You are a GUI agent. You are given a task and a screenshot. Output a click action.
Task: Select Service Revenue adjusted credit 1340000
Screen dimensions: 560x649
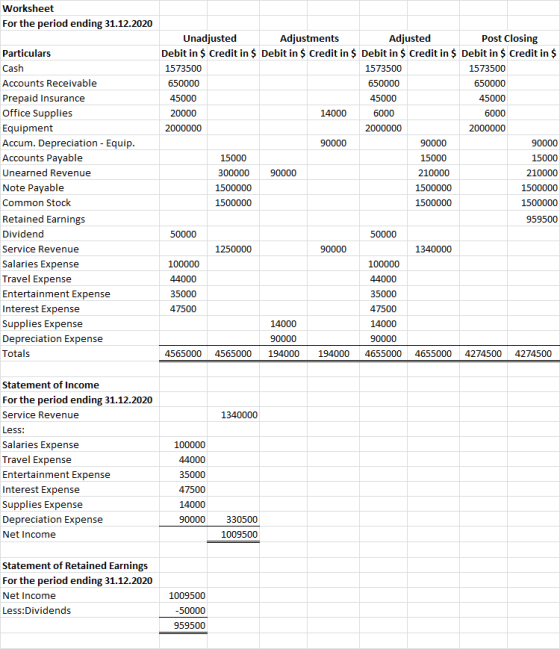(433, 249)
